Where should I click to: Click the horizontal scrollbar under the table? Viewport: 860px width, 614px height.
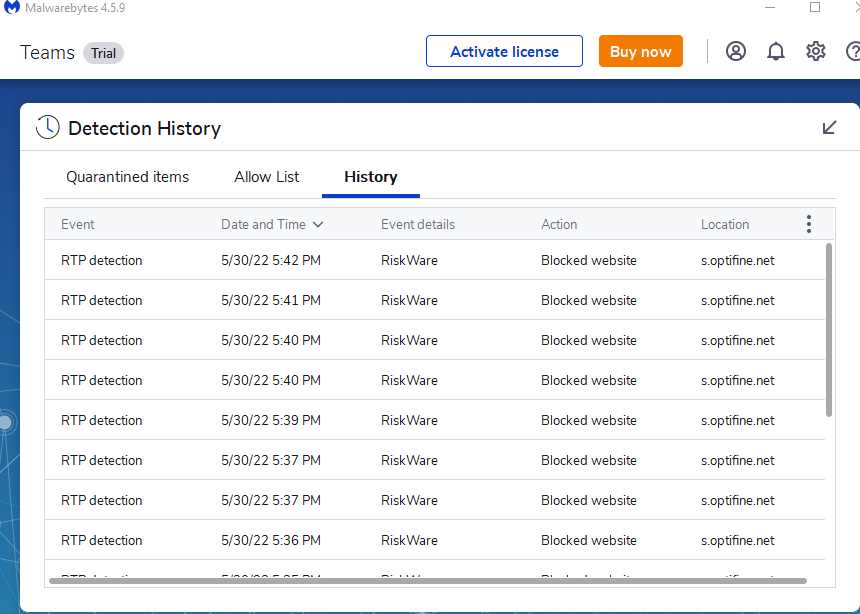click(x=428, y=581)
